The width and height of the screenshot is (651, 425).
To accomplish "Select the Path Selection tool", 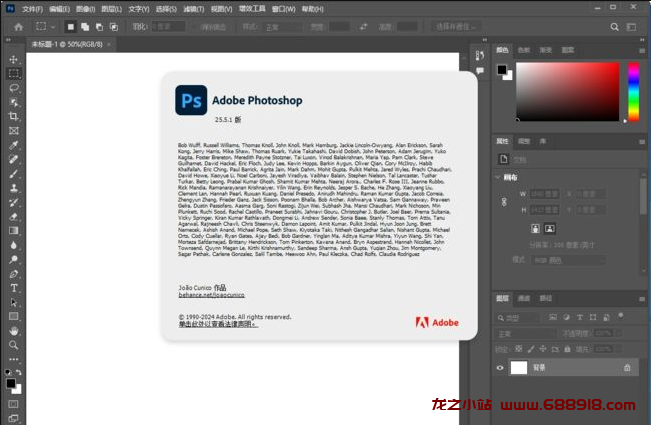I will point(14,302).
